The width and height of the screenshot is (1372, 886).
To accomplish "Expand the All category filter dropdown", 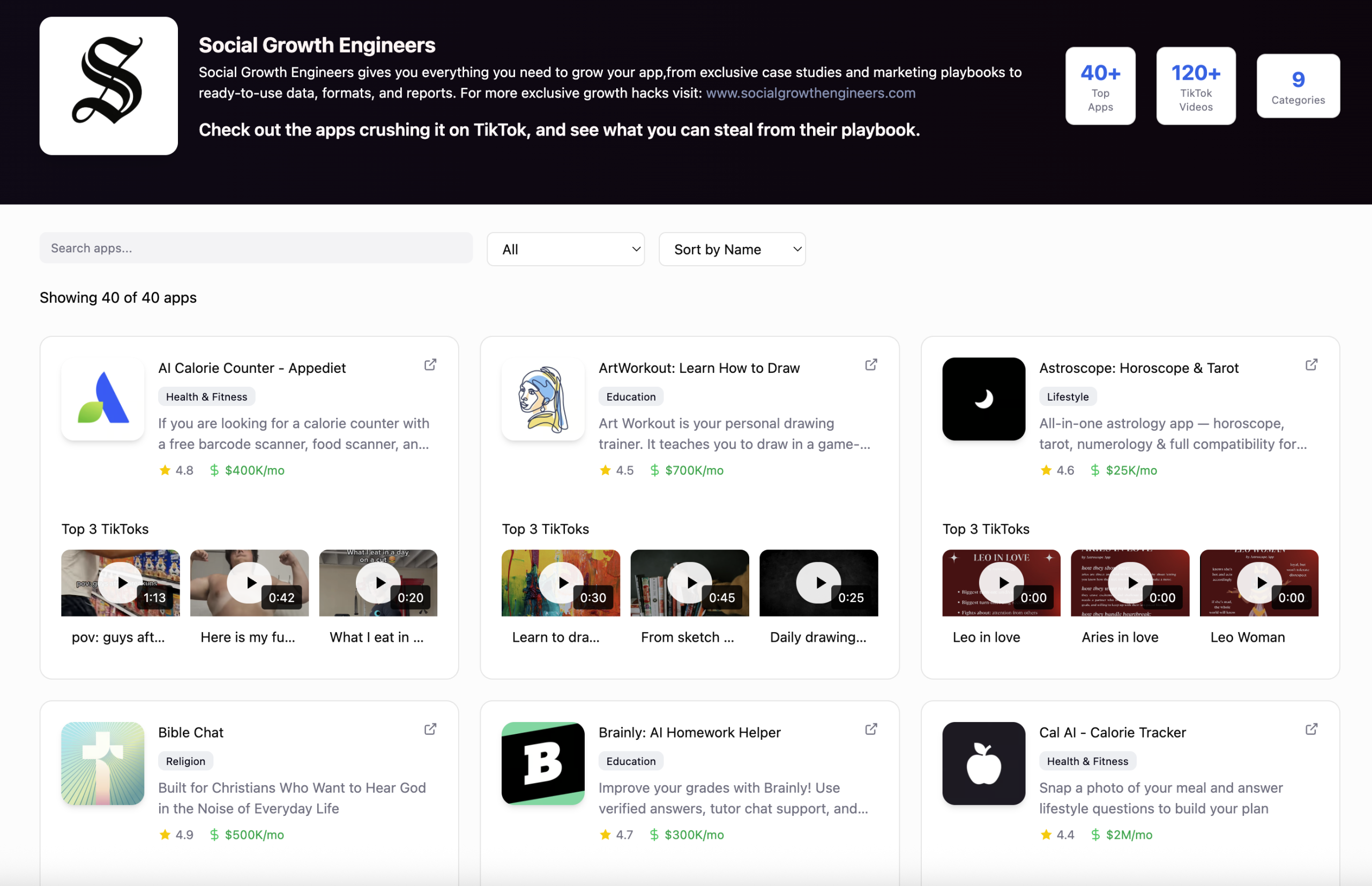I will [565, 249].
